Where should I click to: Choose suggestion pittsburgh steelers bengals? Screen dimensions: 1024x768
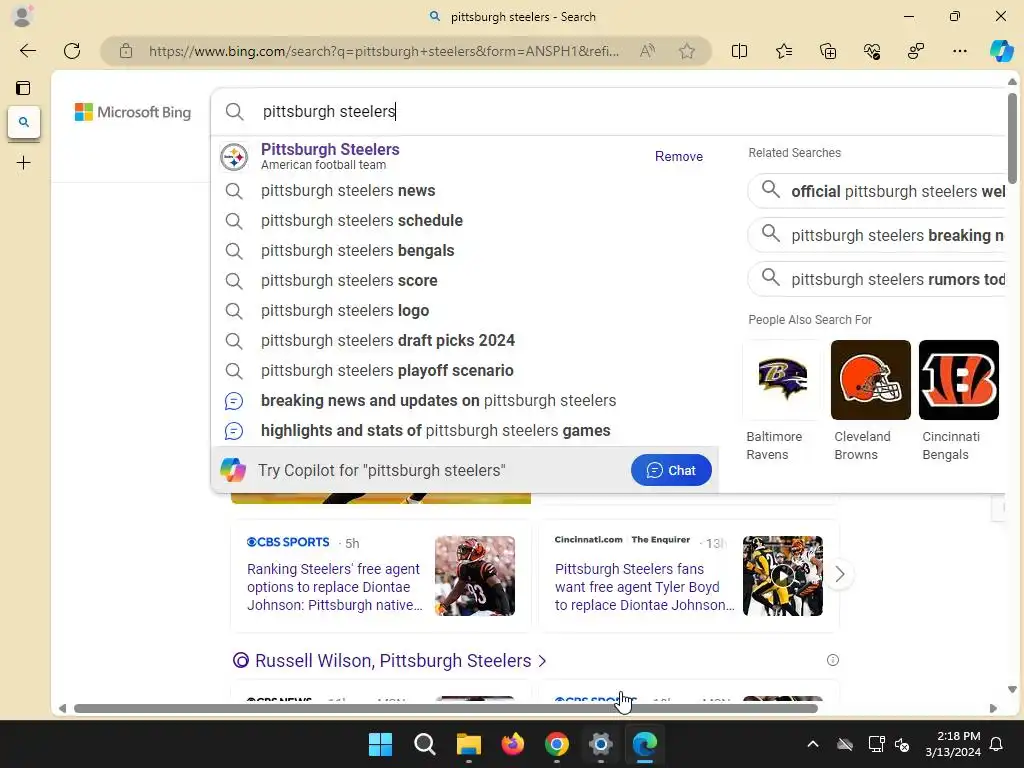[465, 251]
